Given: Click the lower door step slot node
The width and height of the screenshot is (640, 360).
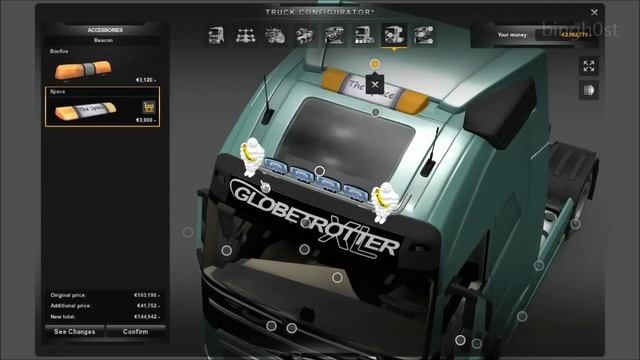Looking at the screenshot, I should (522, 316).
